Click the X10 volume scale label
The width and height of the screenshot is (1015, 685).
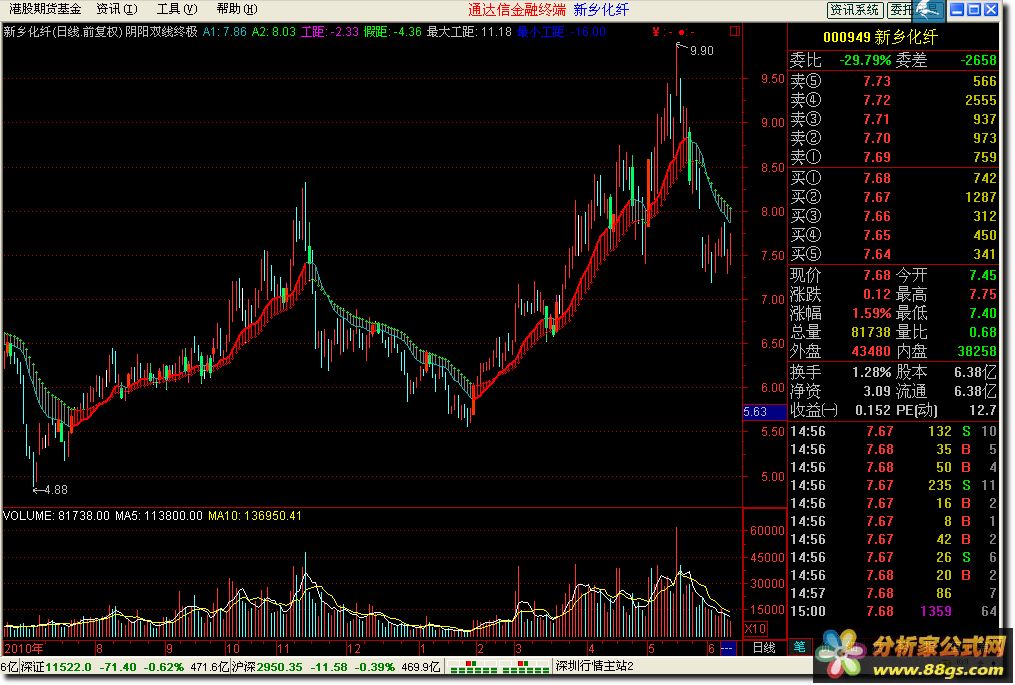(755, 628)
